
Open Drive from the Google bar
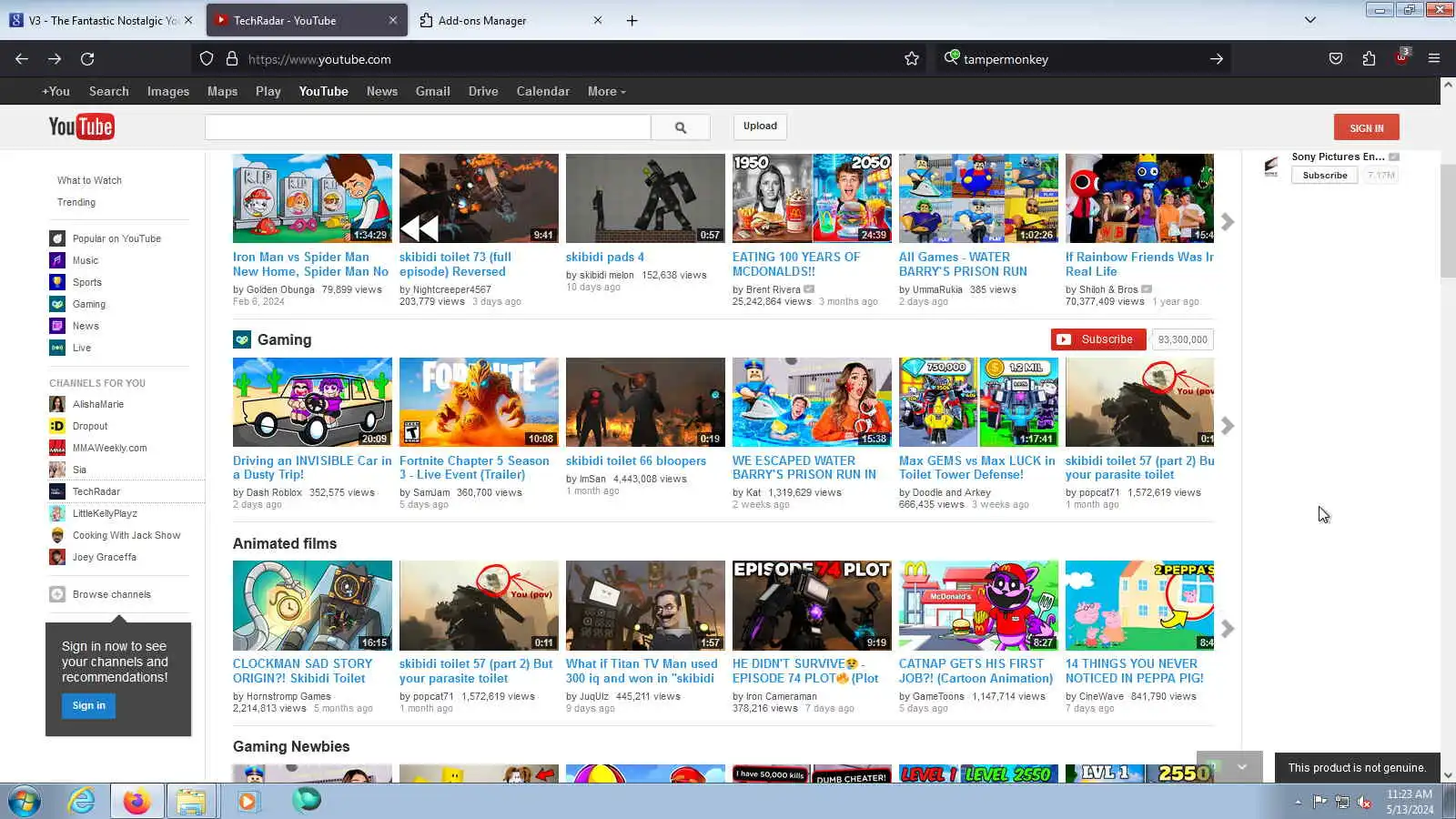(x=483, y=91)
